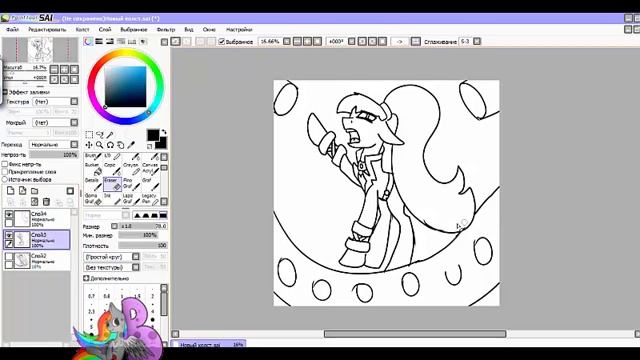Toggle the Выбранное checkbox in toolbar
The height and width of the screenshot is (360, 640).
(222, 42)
